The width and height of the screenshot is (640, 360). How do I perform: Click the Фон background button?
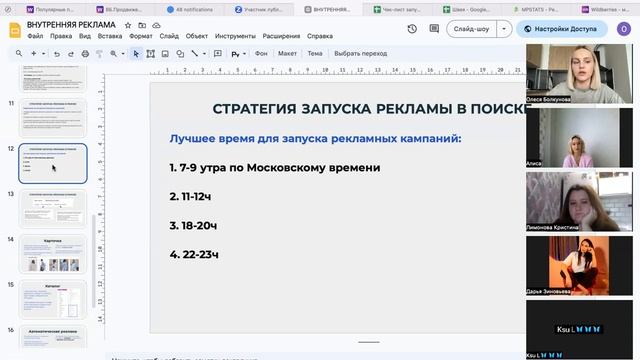point(261,53)
